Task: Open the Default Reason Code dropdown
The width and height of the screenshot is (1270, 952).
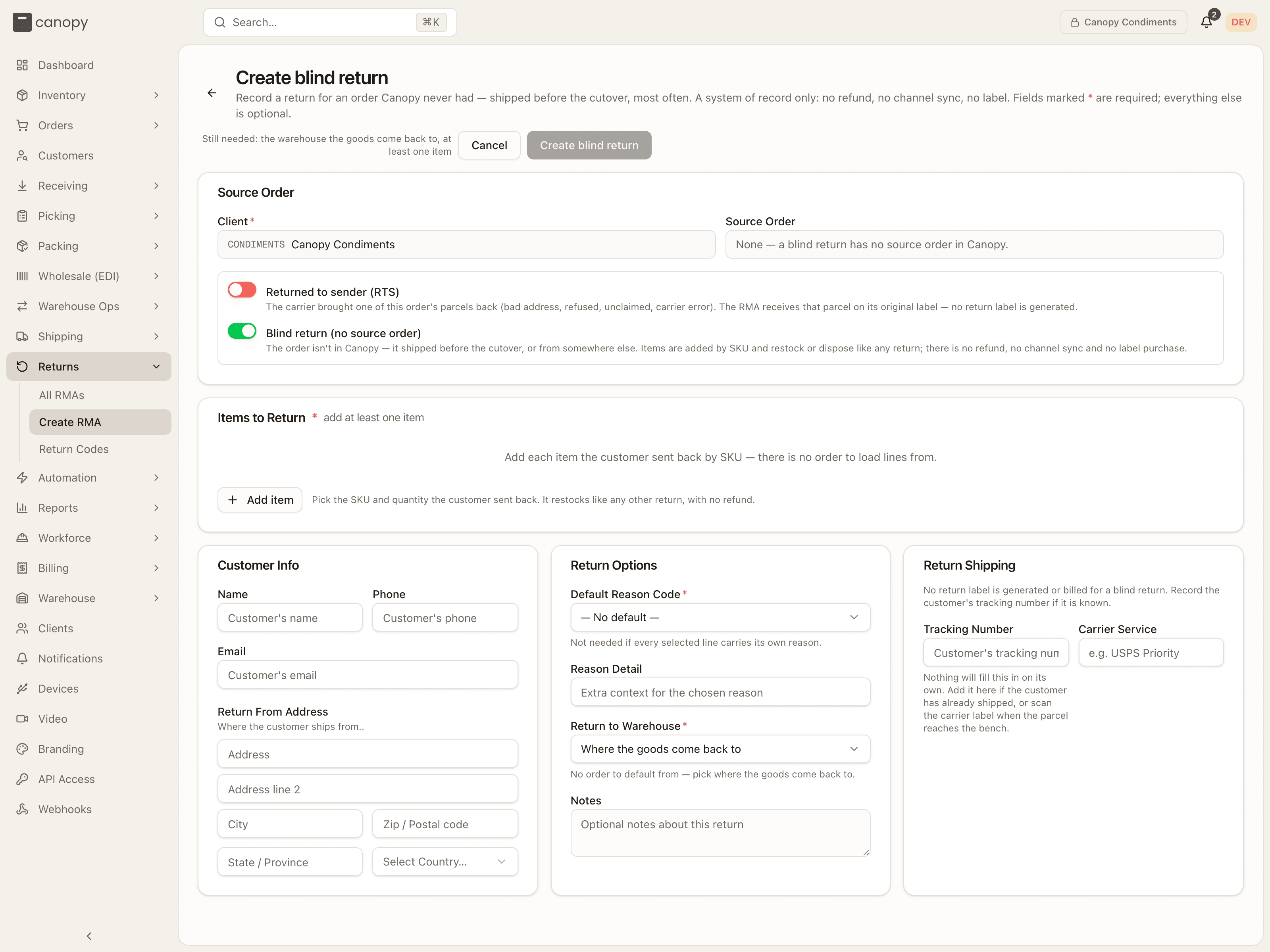Action: (x=720, y=618)
